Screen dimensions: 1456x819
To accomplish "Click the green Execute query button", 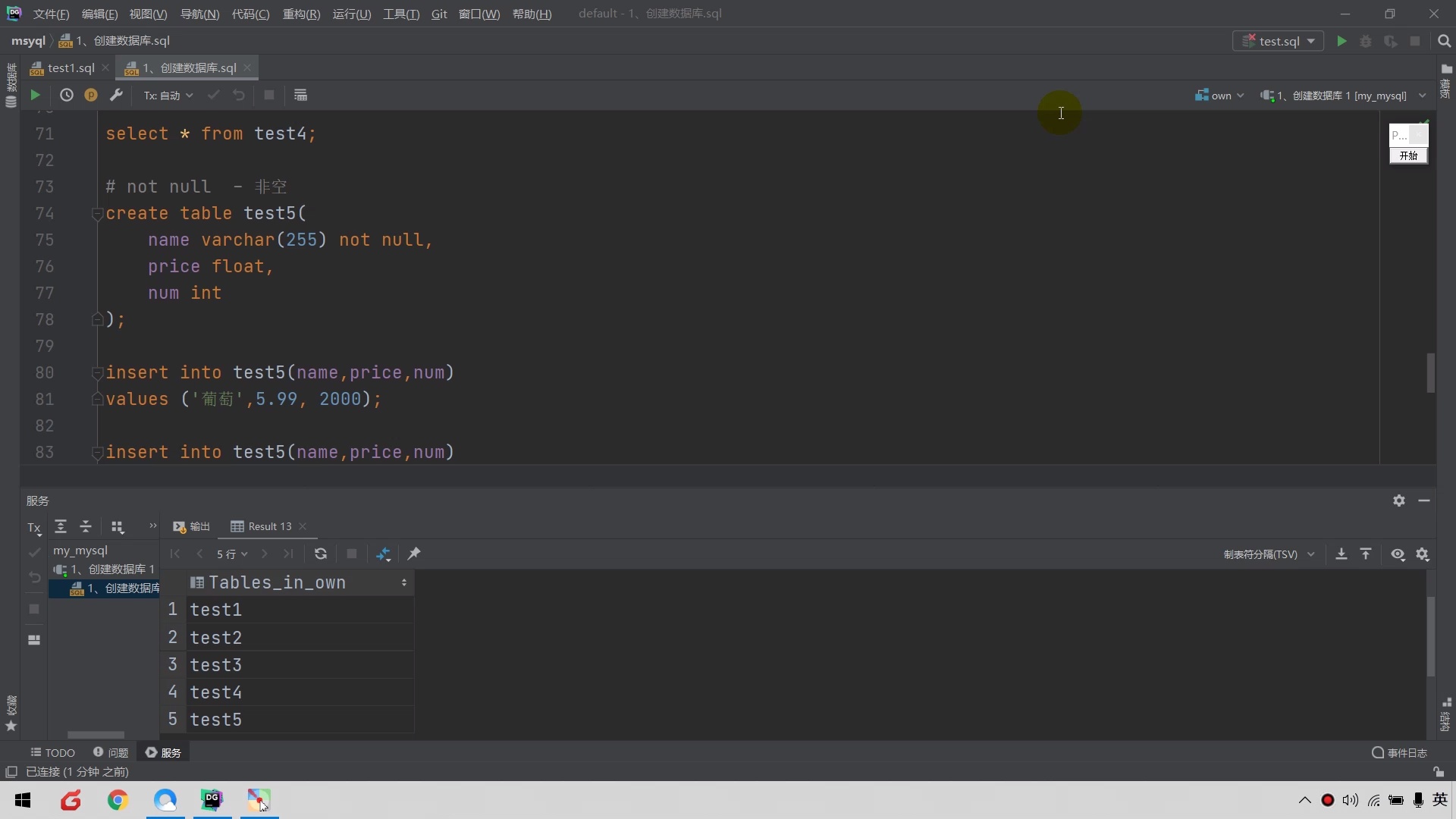I will (35, 95).
